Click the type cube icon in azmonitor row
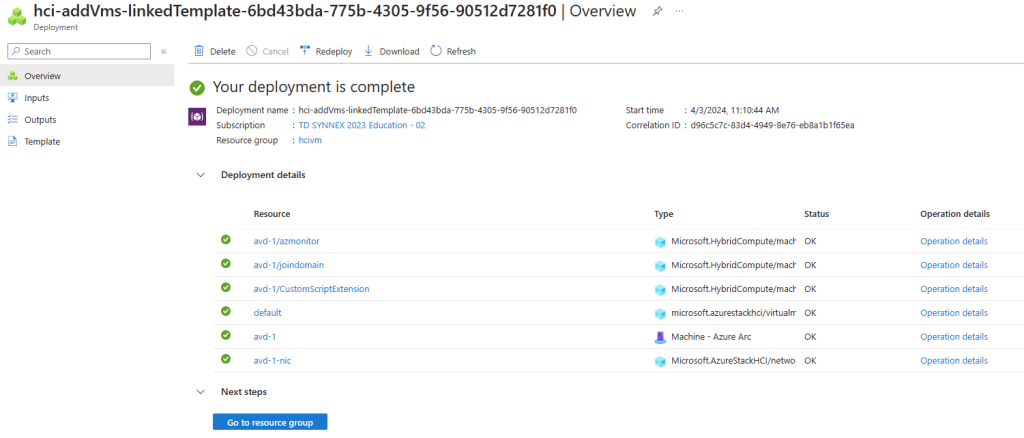1024x438 pixels. (660, 242)
